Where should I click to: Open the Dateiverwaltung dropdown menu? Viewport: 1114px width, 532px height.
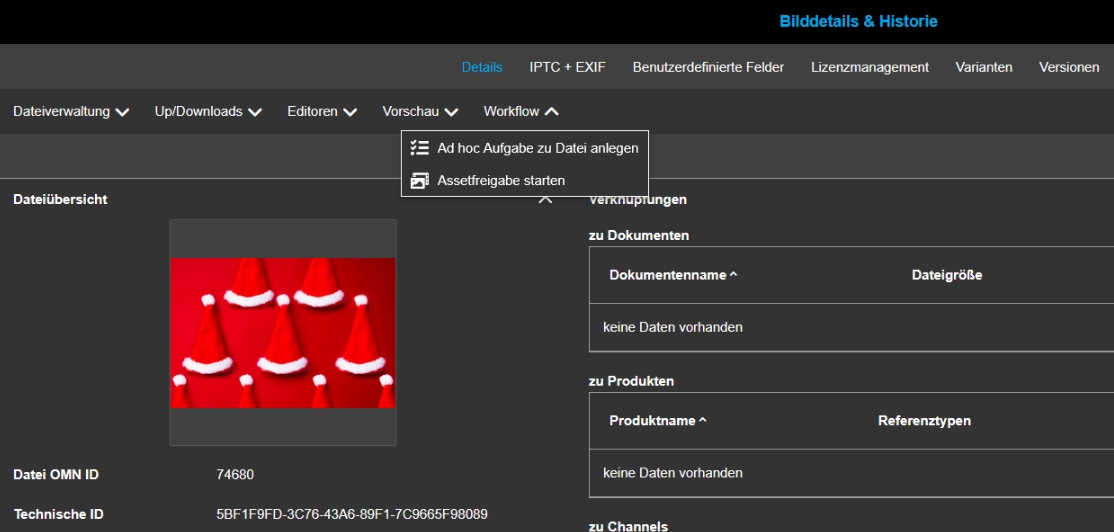(x=71, y=112)
